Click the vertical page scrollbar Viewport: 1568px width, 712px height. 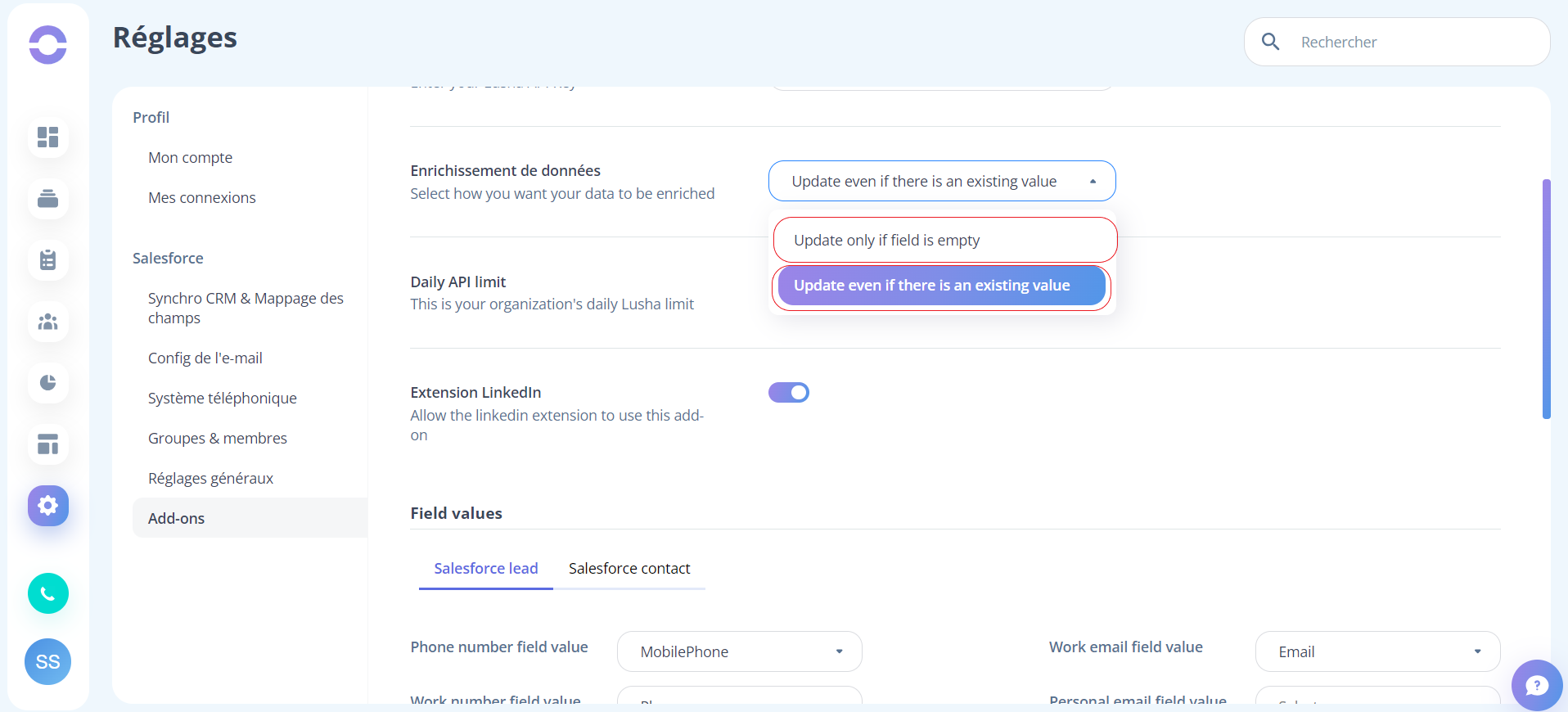(1547, 299)
